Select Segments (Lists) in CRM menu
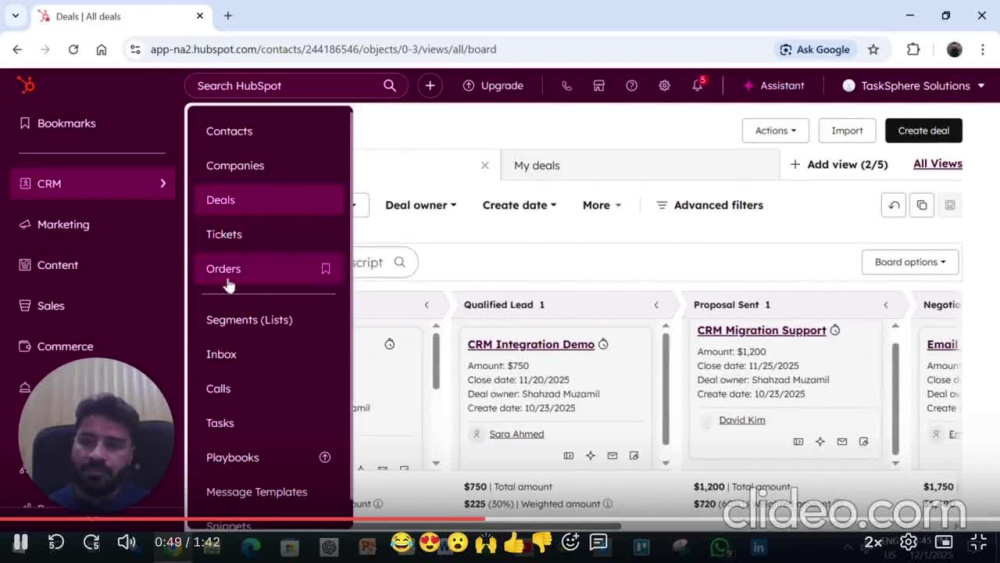The image size is (1000, 563). [269, 320]
